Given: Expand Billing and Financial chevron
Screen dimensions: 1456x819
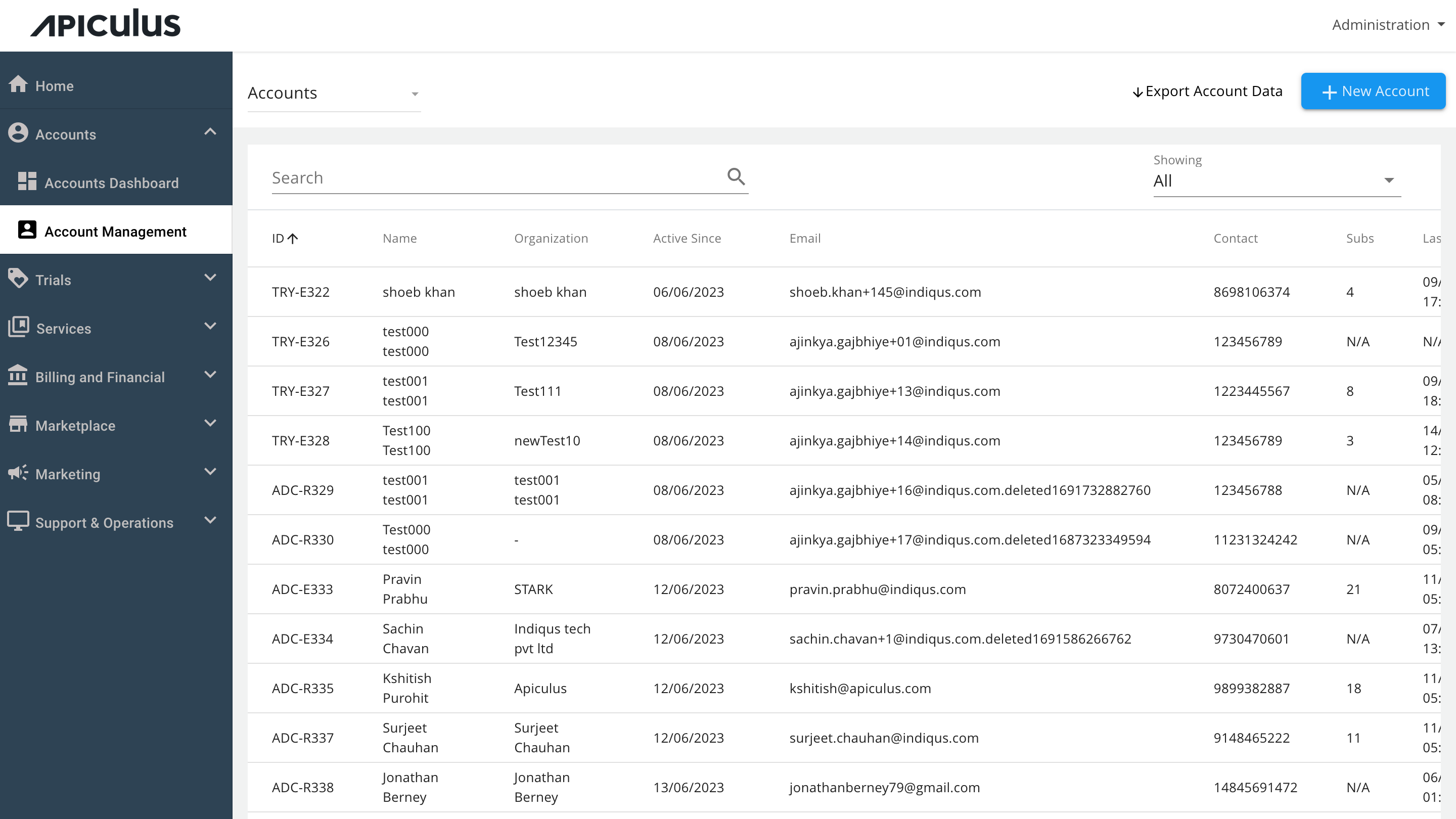Looking at the screenshot, I should click(x=210, y=375).
